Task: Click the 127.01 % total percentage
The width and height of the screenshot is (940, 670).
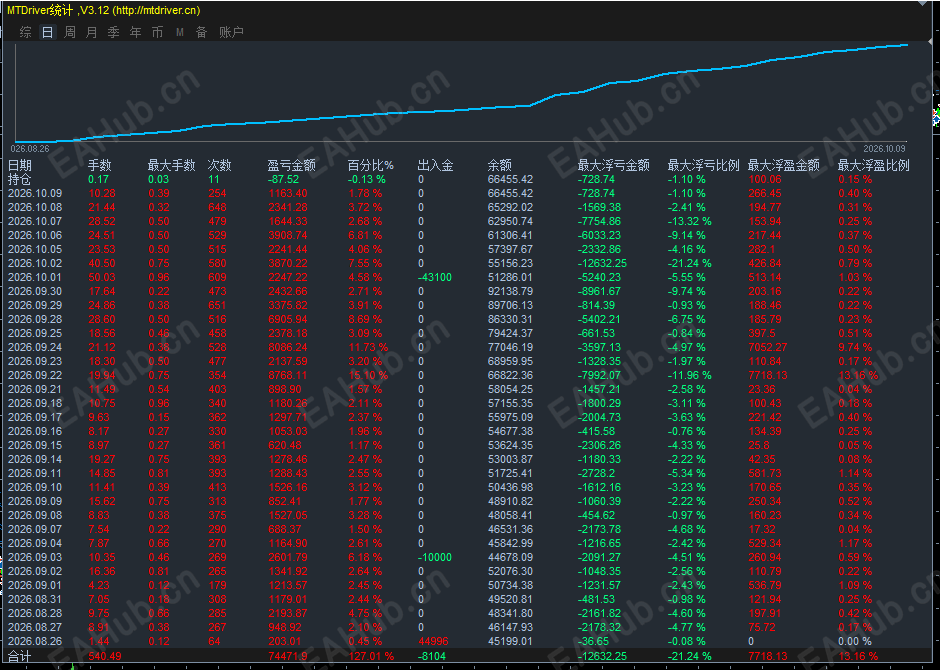Action: tap(371, 656)
